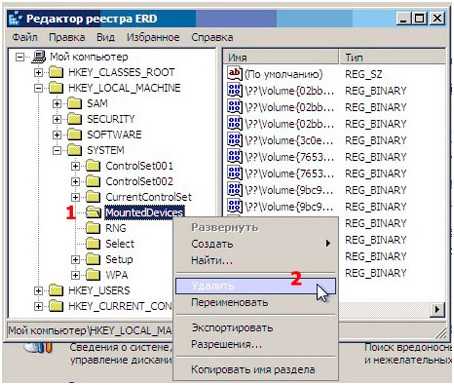Click the SECURITY folder icon
This screenshot has height=385, width=454.
coord(74,119)
